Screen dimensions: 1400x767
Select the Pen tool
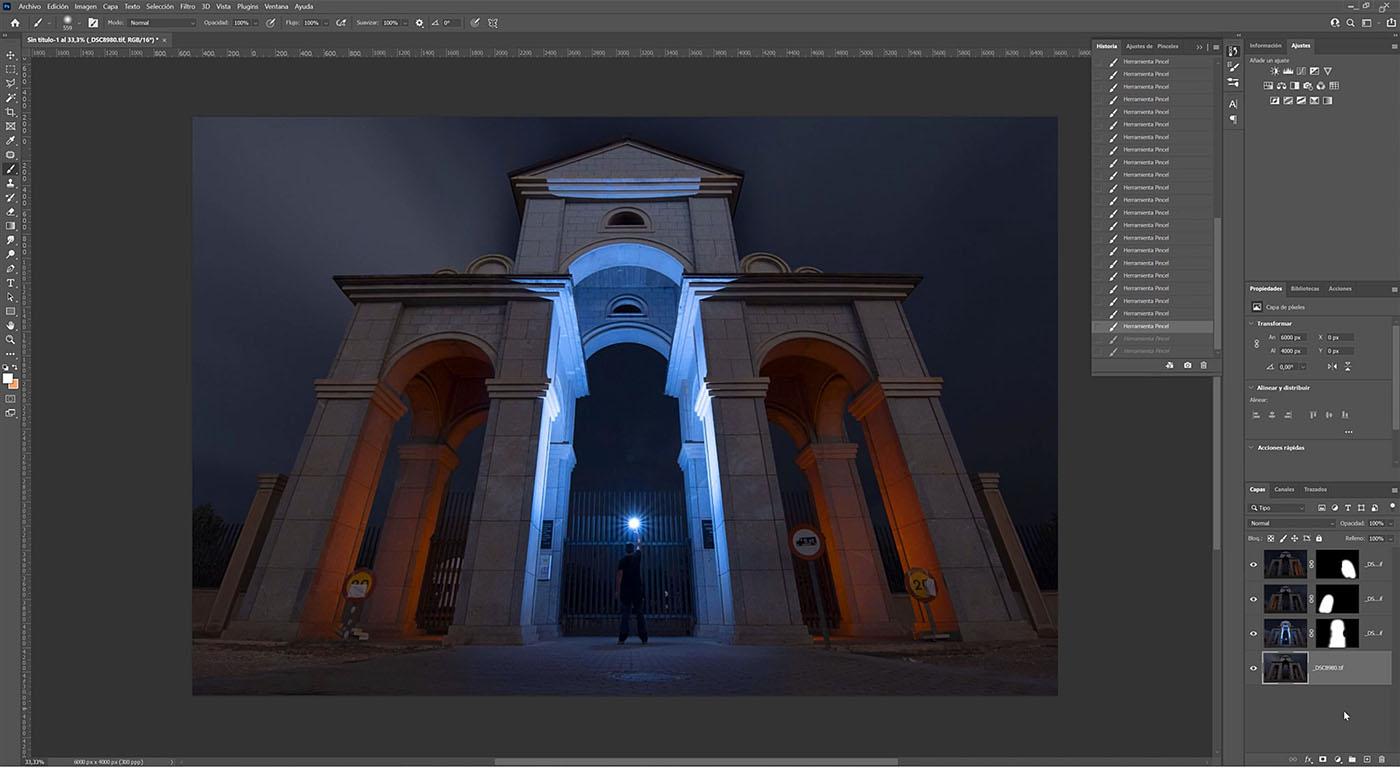point(11,269)
